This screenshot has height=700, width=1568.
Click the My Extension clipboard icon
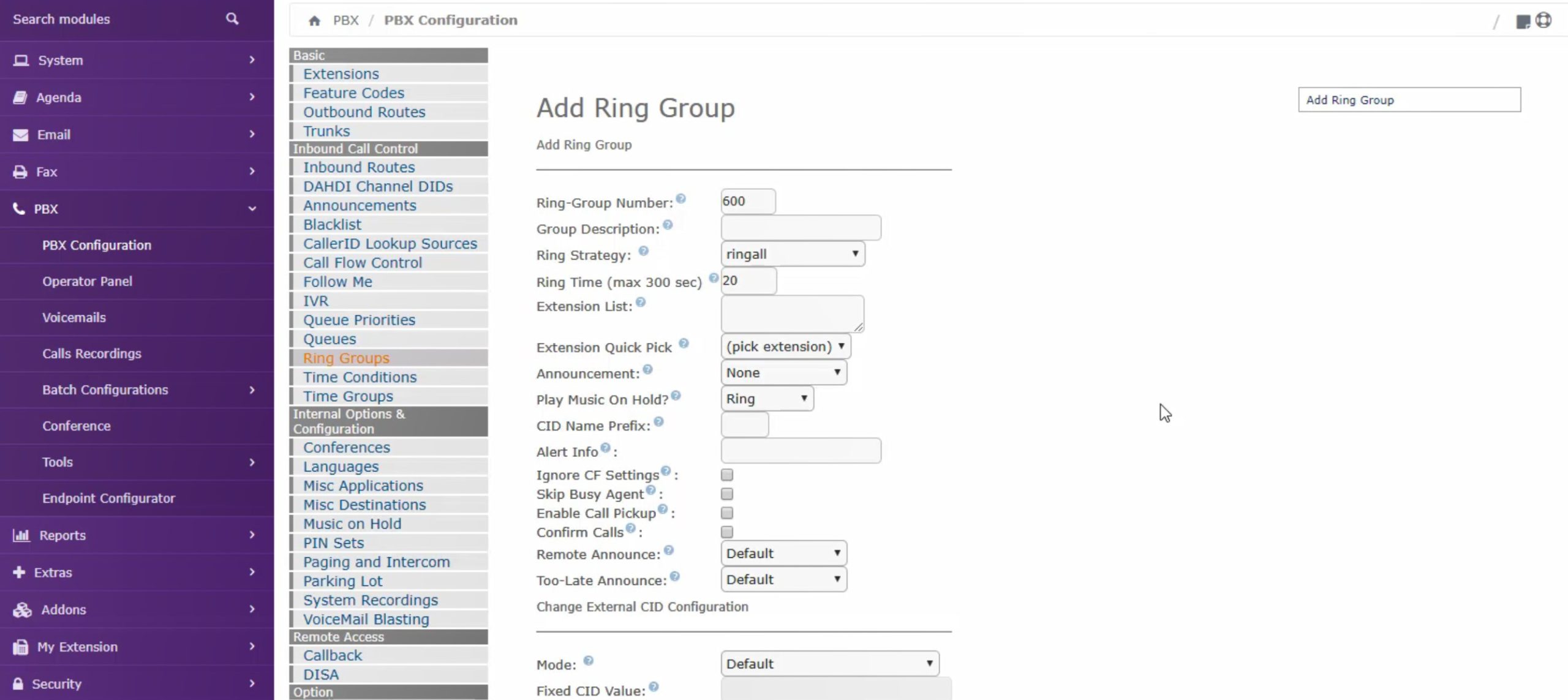20,647
